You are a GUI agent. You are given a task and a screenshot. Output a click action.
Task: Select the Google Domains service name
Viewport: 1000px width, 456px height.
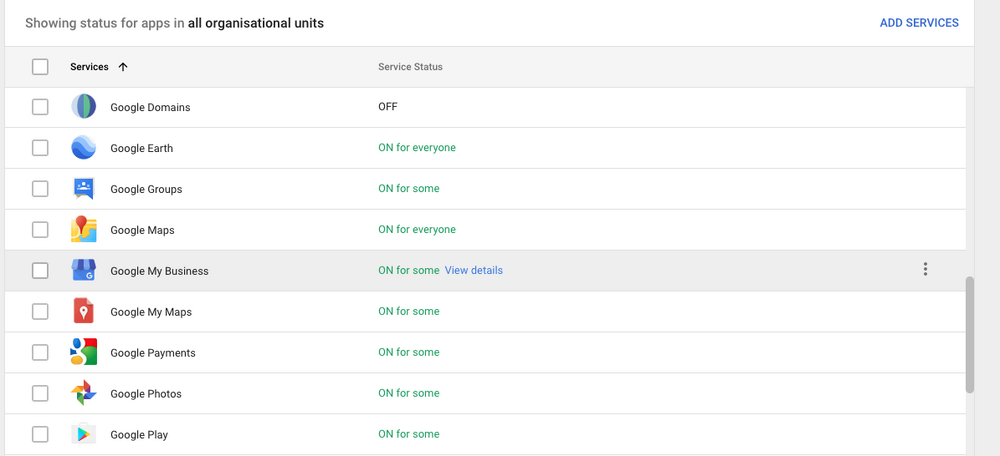[x=151, y=107]
